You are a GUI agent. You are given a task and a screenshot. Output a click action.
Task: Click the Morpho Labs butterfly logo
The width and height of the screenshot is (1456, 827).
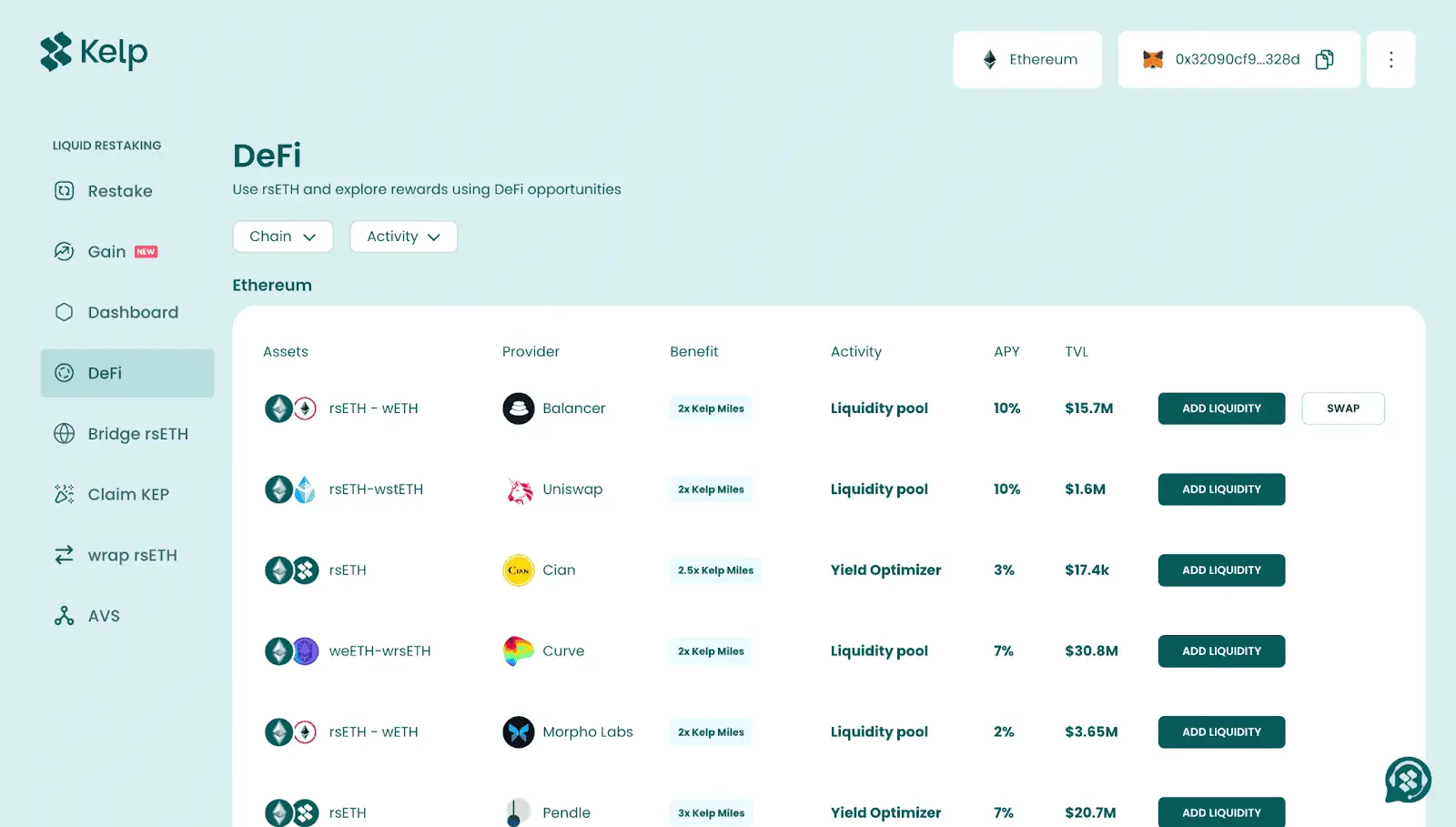tap(519, 732)
